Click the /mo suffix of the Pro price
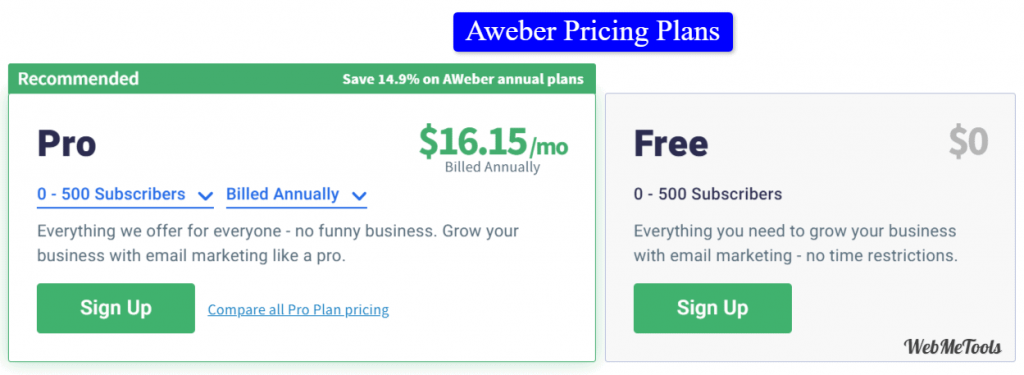 [x=549, y=147]
